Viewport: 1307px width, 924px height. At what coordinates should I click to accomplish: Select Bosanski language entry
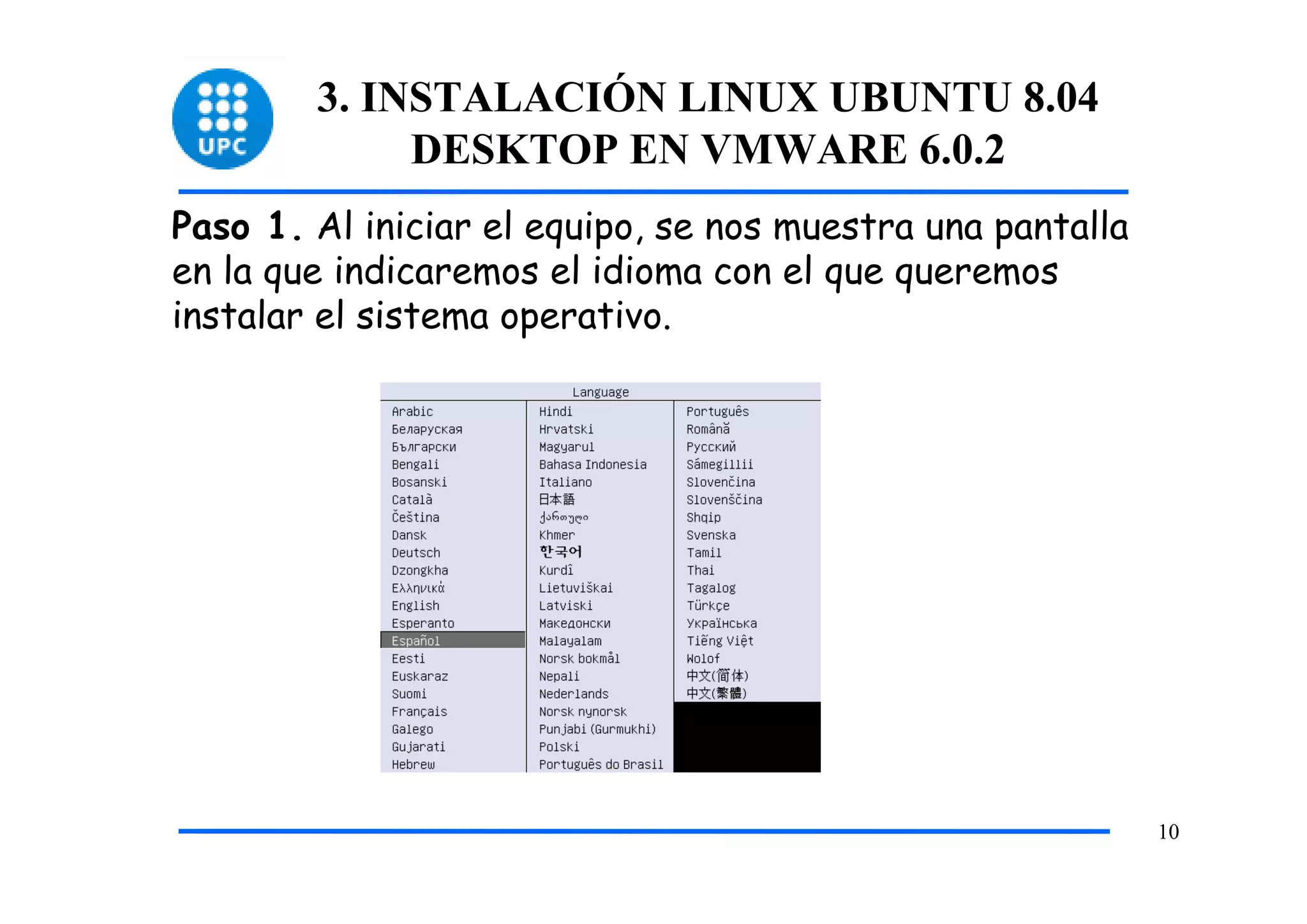(x=419, y=482)
